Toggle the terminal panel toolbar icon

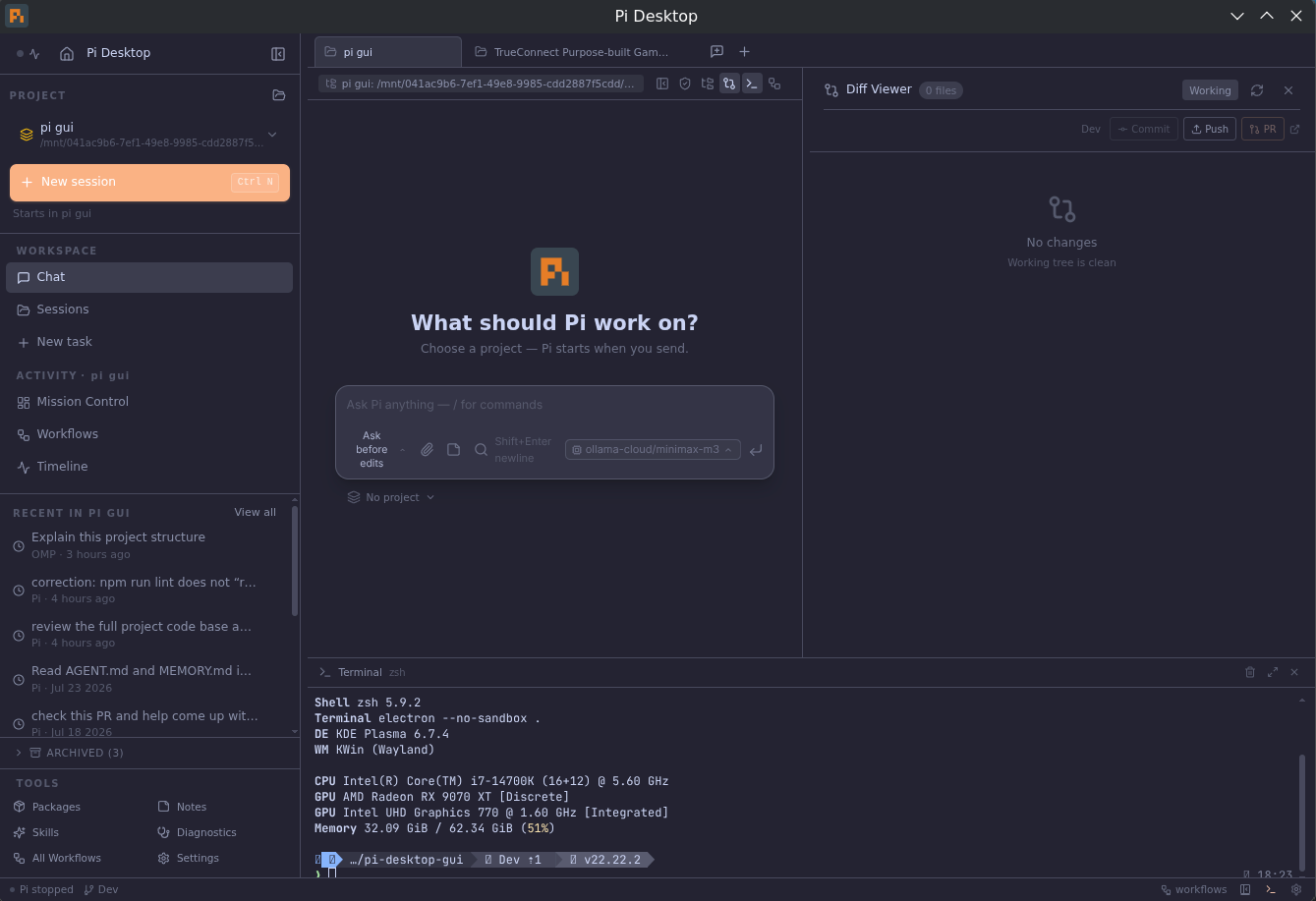(x=752, y=84)
